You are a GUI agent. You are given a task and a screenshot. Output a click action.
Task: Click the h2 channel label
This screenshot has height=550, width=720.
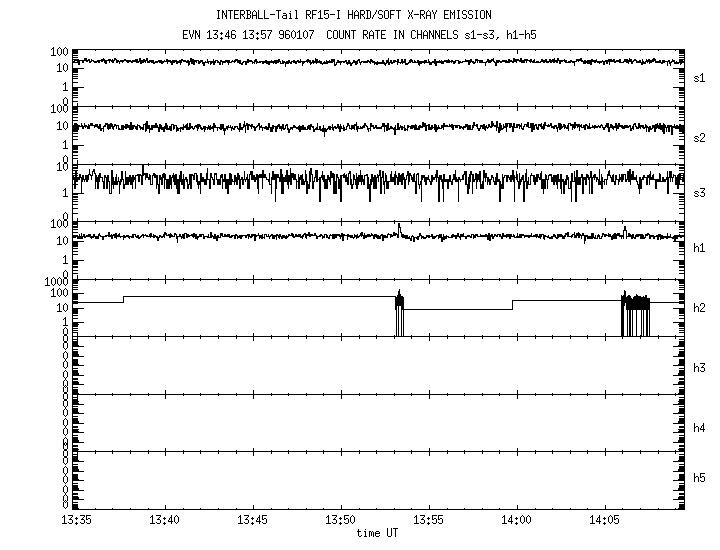pyautogui.click(x=700, y=308)
